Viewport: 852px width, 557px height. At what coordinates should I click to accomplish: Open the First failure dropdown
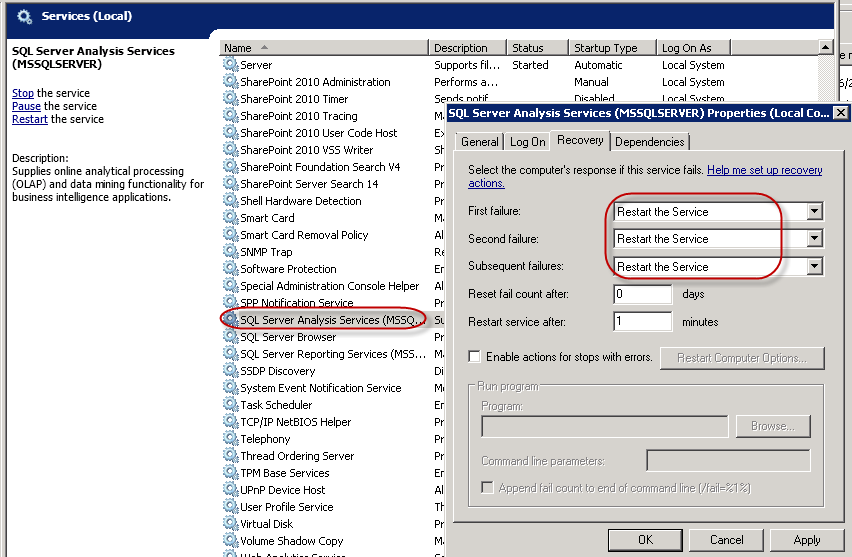click(x=814, y=211)
